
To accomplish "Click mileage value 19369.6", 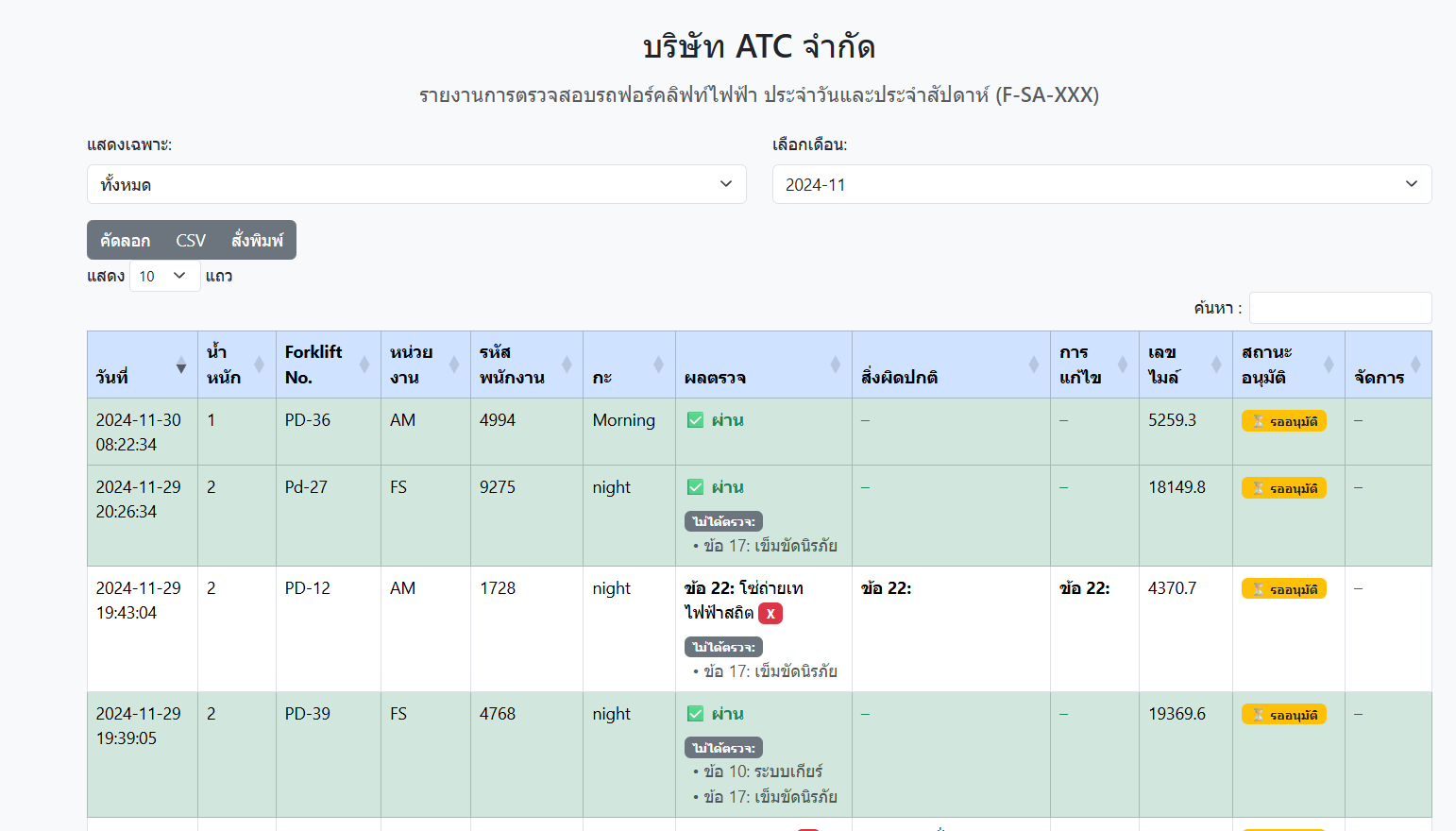I will pos(1177,714).
